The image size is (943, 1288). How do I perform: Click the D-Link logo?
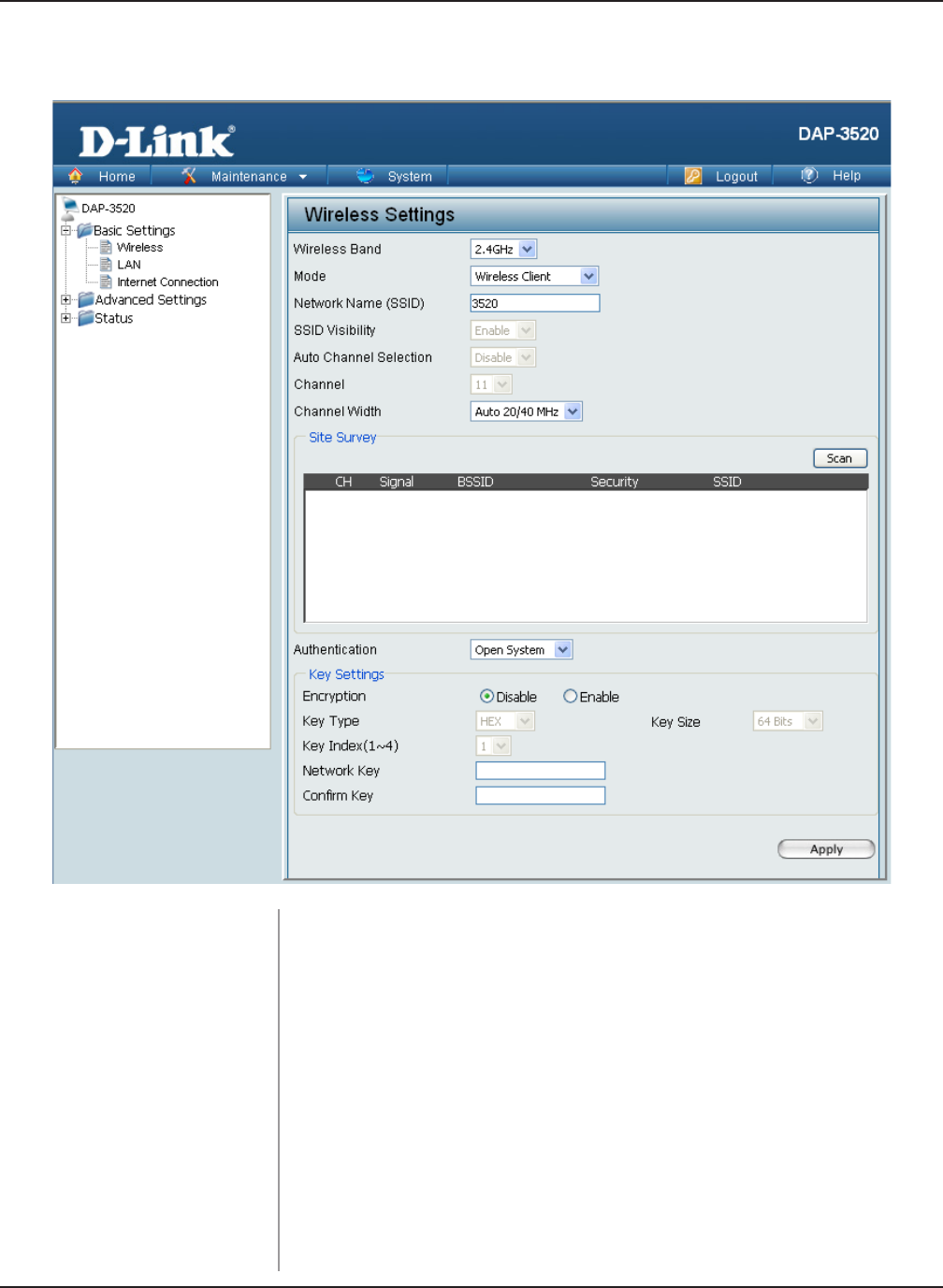click(x=157, y=141)
